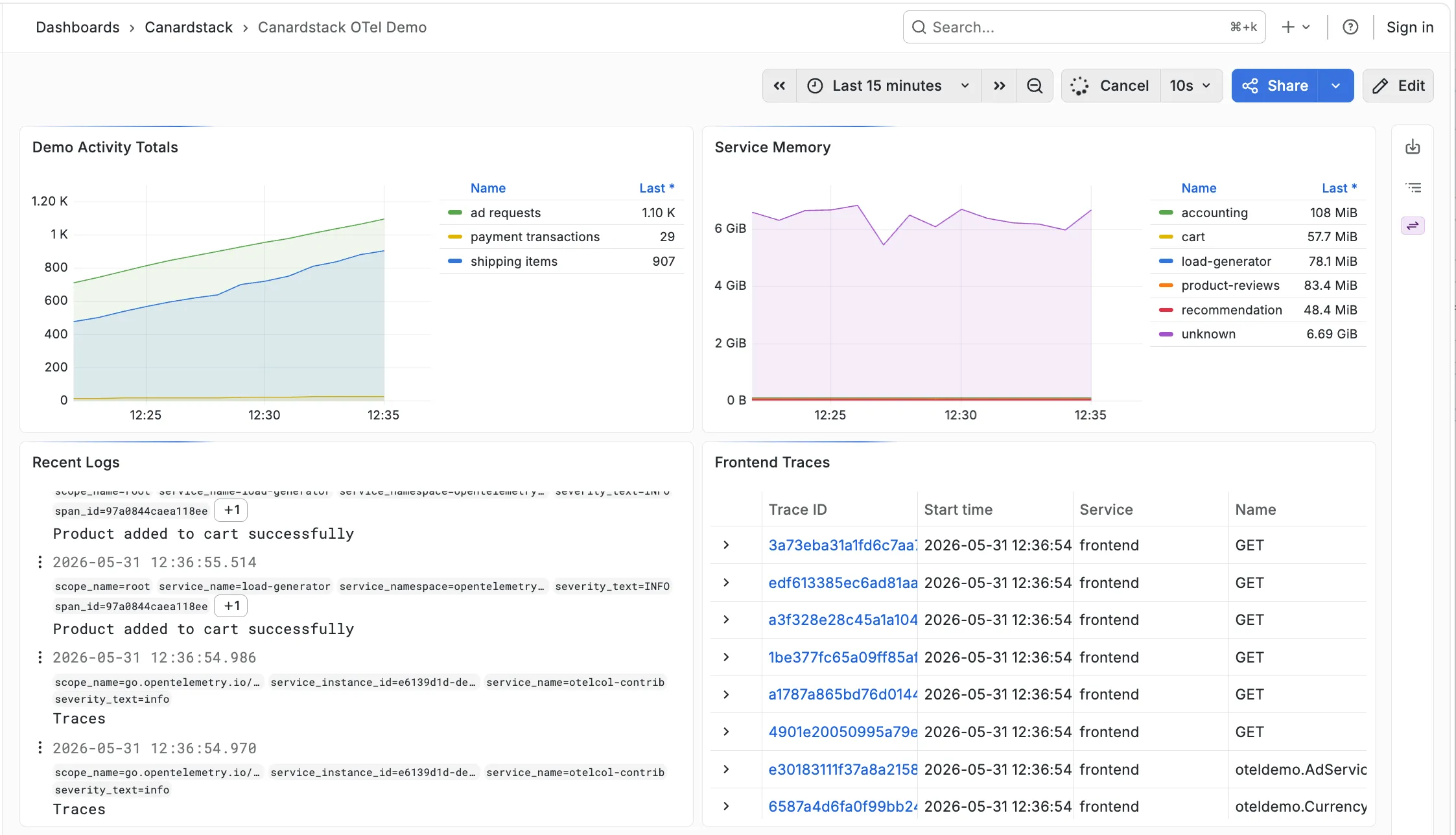Viewport: 1456px width, 835px height.
Task: Click Start time column header
Action: click(x=958, y=510)
